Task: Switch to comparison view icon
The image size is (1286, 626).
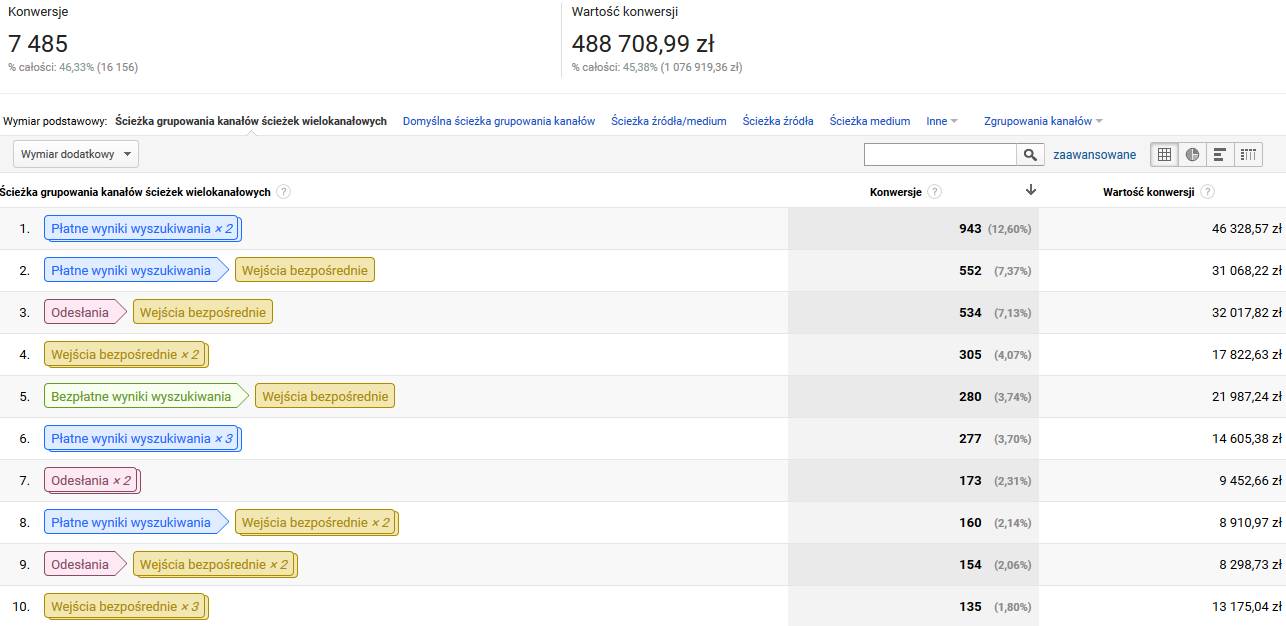Action: point(1247,154)
